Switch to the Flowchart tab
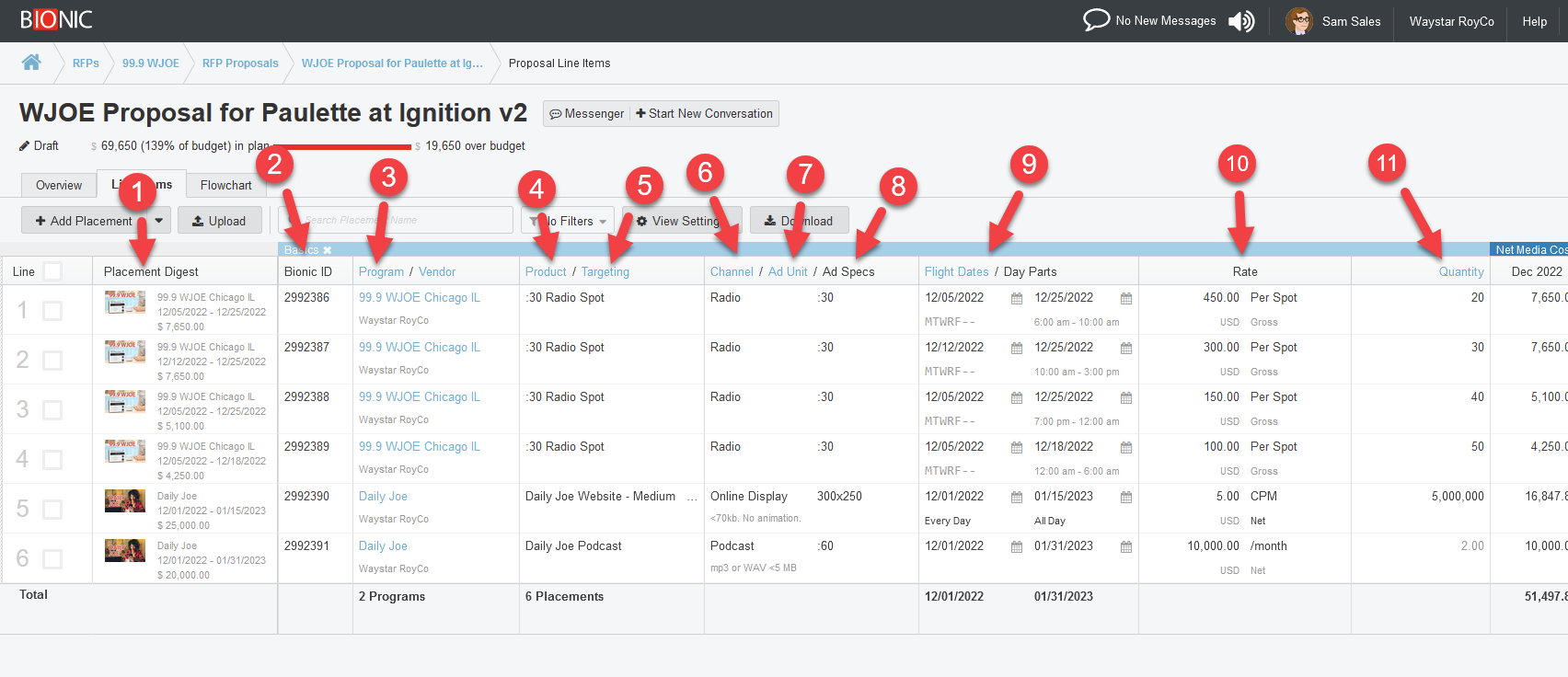This screenshot has width=1568, height=677. click(225, 185)
